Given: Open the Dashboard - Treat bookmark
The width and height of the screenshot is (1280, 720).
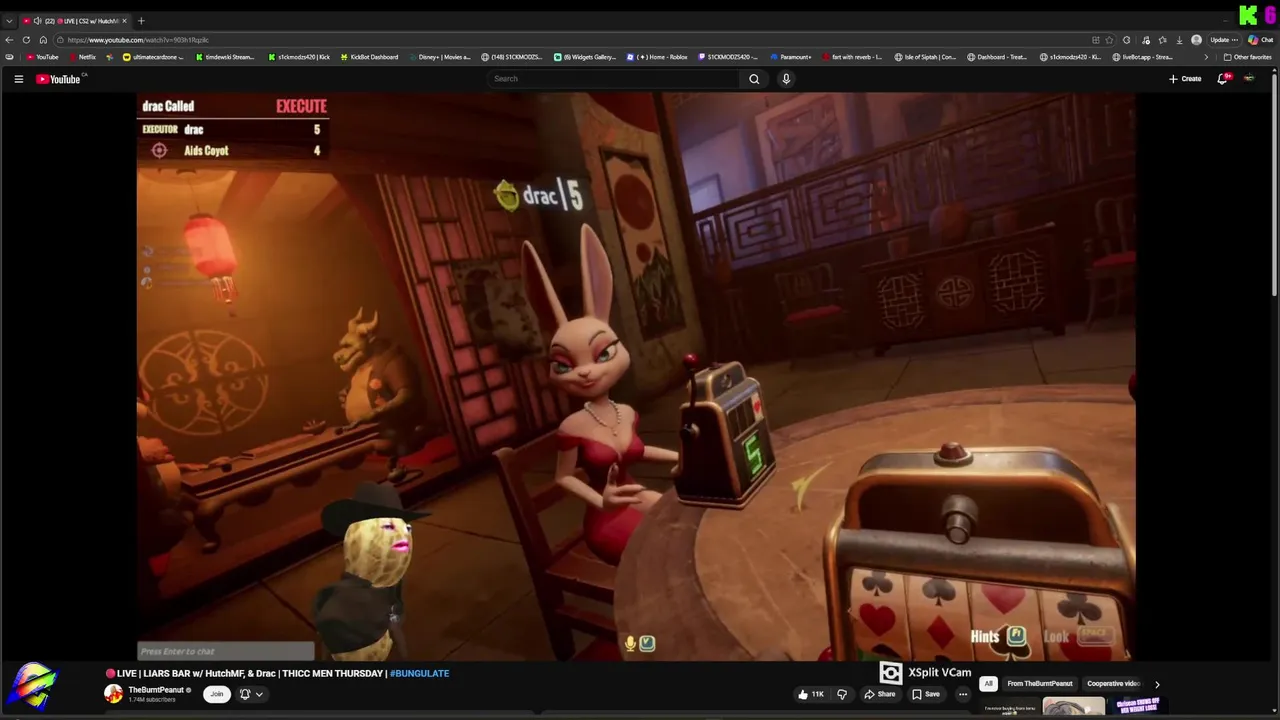Looking at the screenshot, I should (997, 57).
